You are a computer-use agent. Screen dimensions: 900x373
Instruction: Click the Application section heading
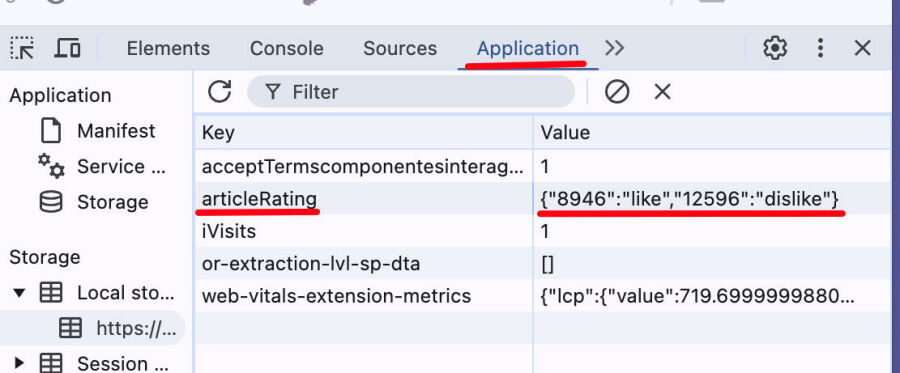click(x=60, y=95)
